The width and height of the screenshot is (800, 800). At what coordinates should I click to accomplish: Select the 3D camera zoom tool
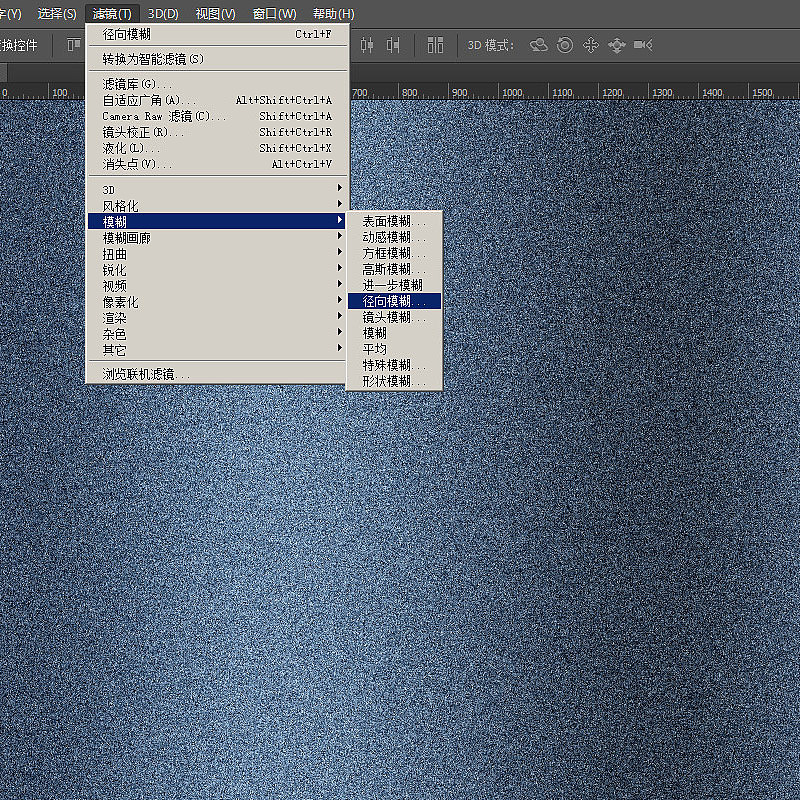643,45
